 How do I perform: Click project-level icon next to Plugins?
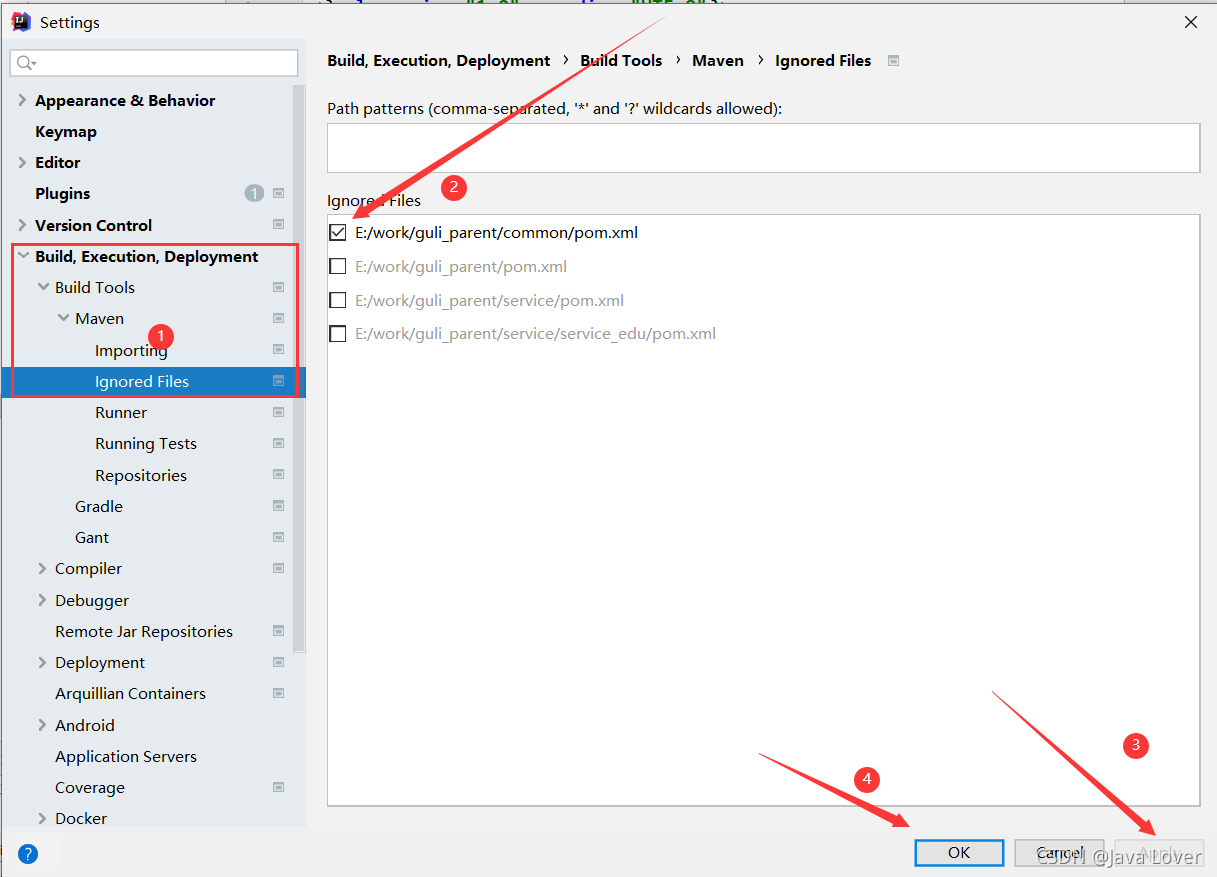tap(279, 193)
